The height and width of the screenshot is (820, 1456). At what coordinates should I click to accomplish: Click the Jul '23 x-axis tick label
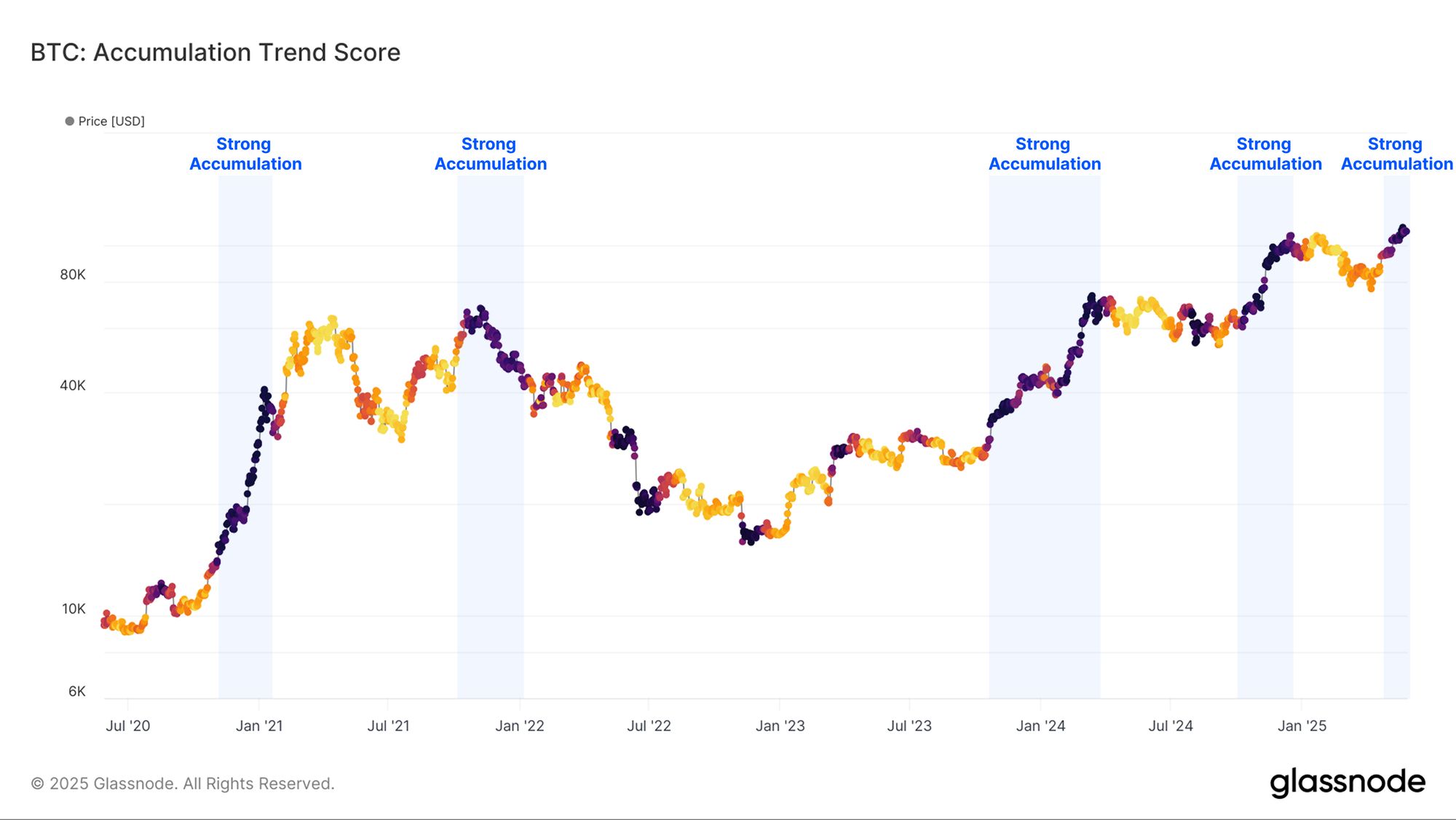(x=909, y=725)
